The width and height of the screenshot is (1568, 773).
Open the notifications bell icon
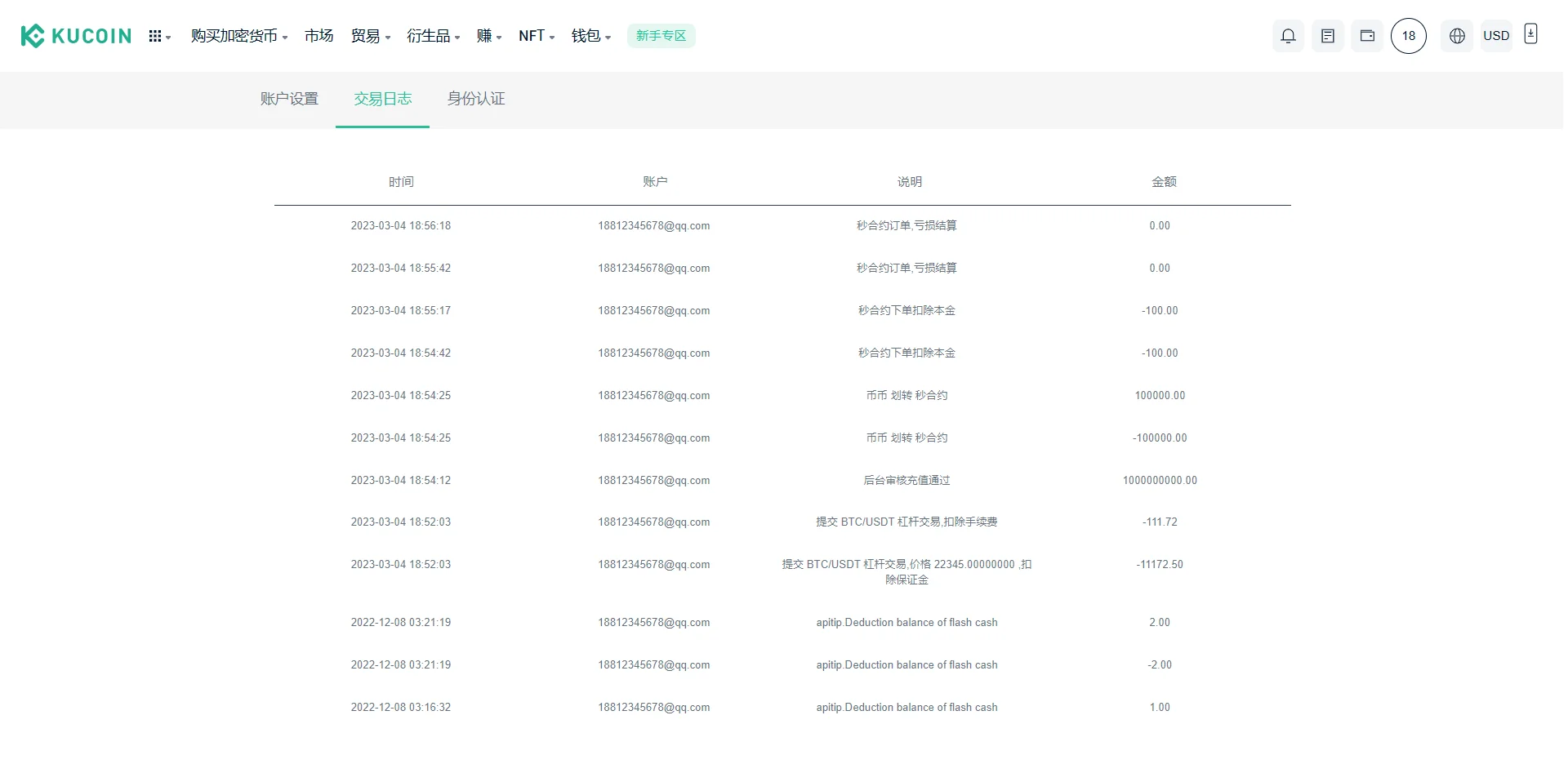click(1288, 36)
